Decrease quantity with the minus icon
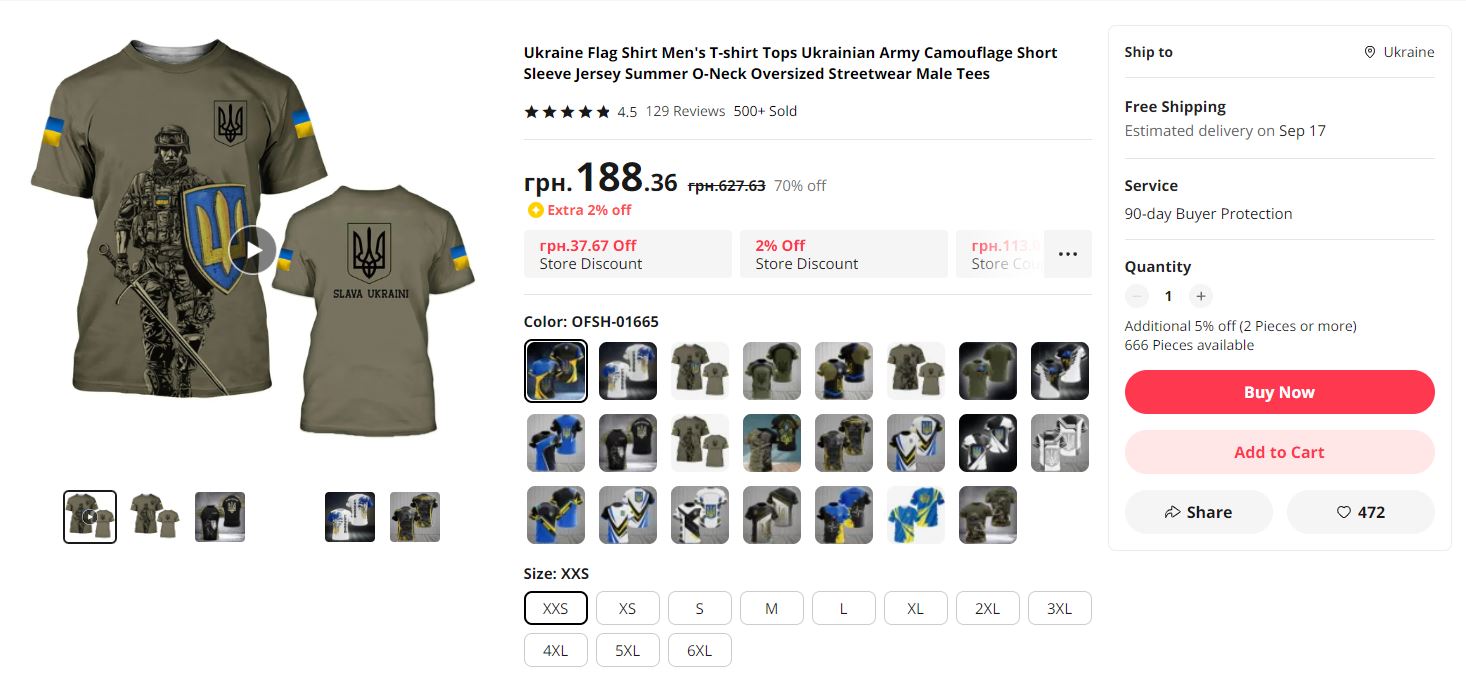1466x690 pixels. 1136,296
